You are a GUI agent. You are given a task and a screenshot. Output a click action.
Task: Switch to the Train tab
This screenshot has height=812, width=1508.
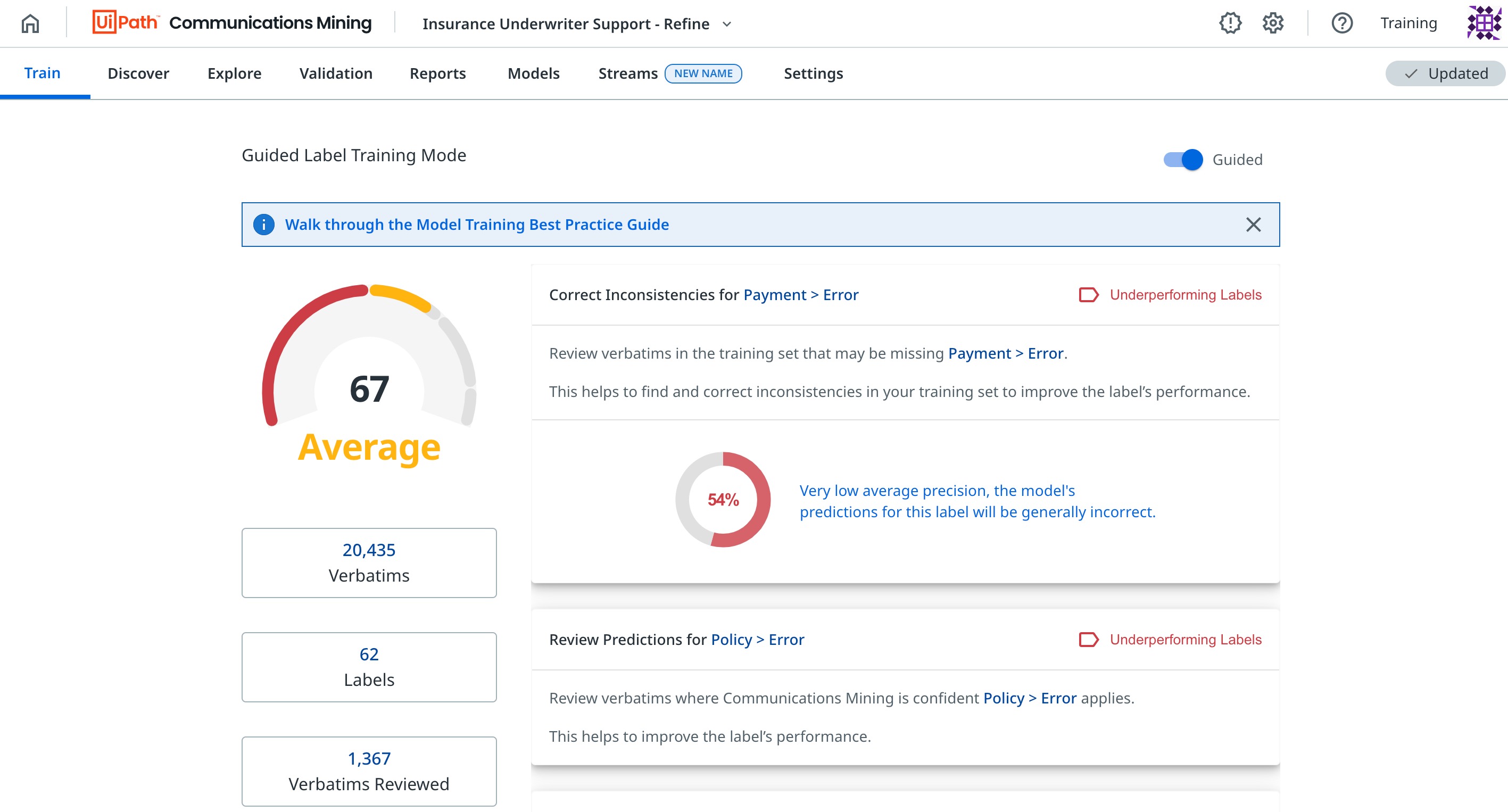42,73
